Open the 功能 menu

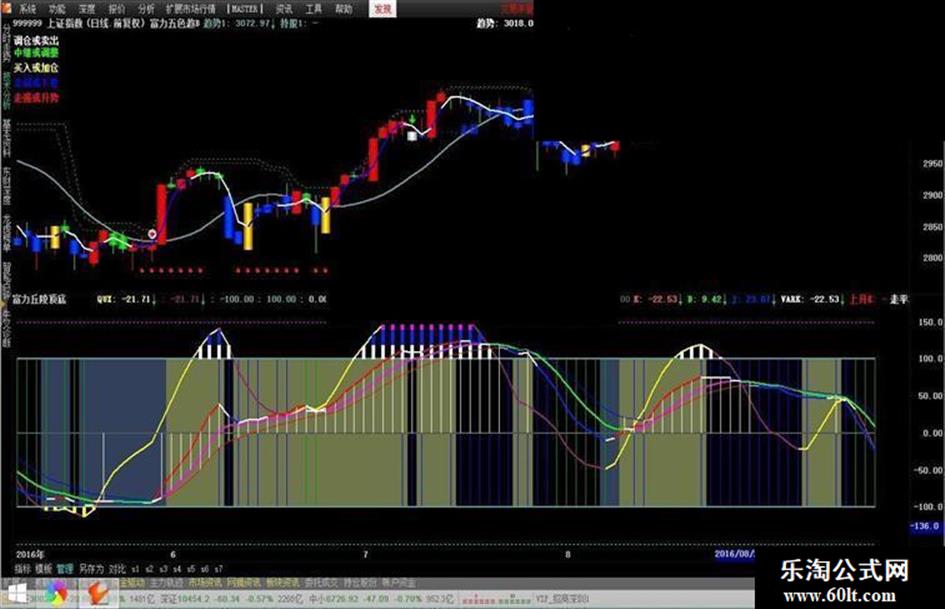(x=57, y=8)
